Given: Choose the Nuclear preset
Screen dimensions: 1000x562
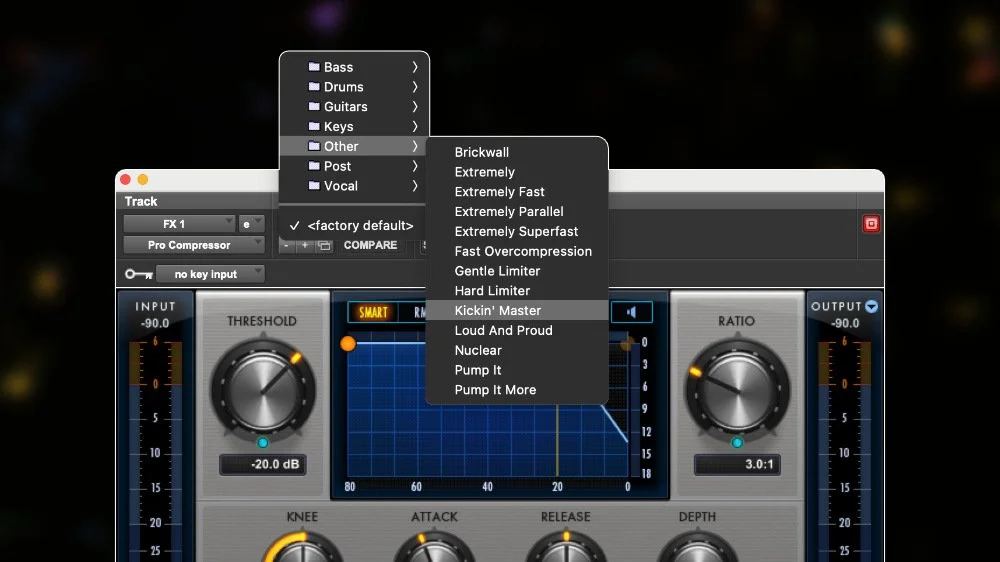Looking at the screenshot, I should [517, 350].
